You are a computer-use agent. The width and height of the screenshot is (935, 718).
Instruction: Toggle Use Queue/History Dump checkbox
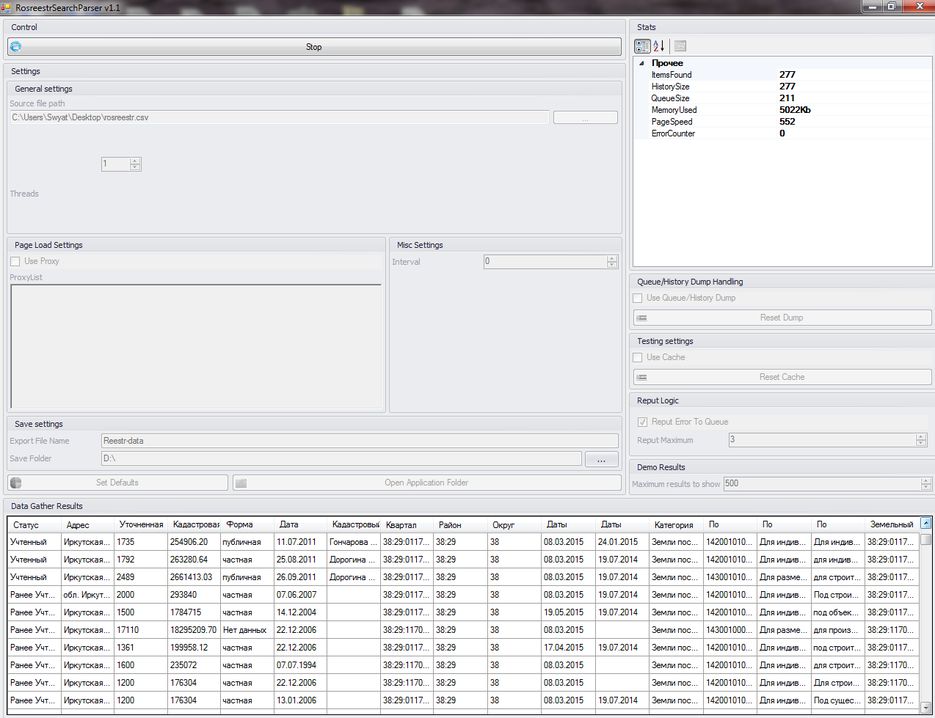click(637, 298)
